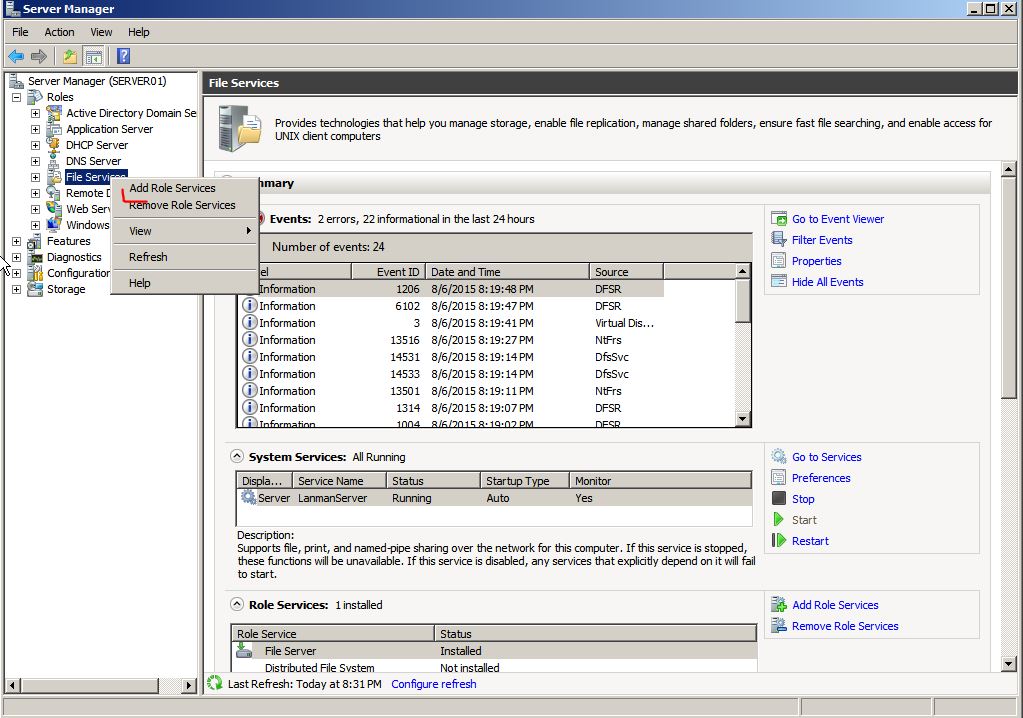Image resolution: width=1023 pixels, height=718 pixels.
Task: Click the Go to Services gear icon
Action: [779, 456]
